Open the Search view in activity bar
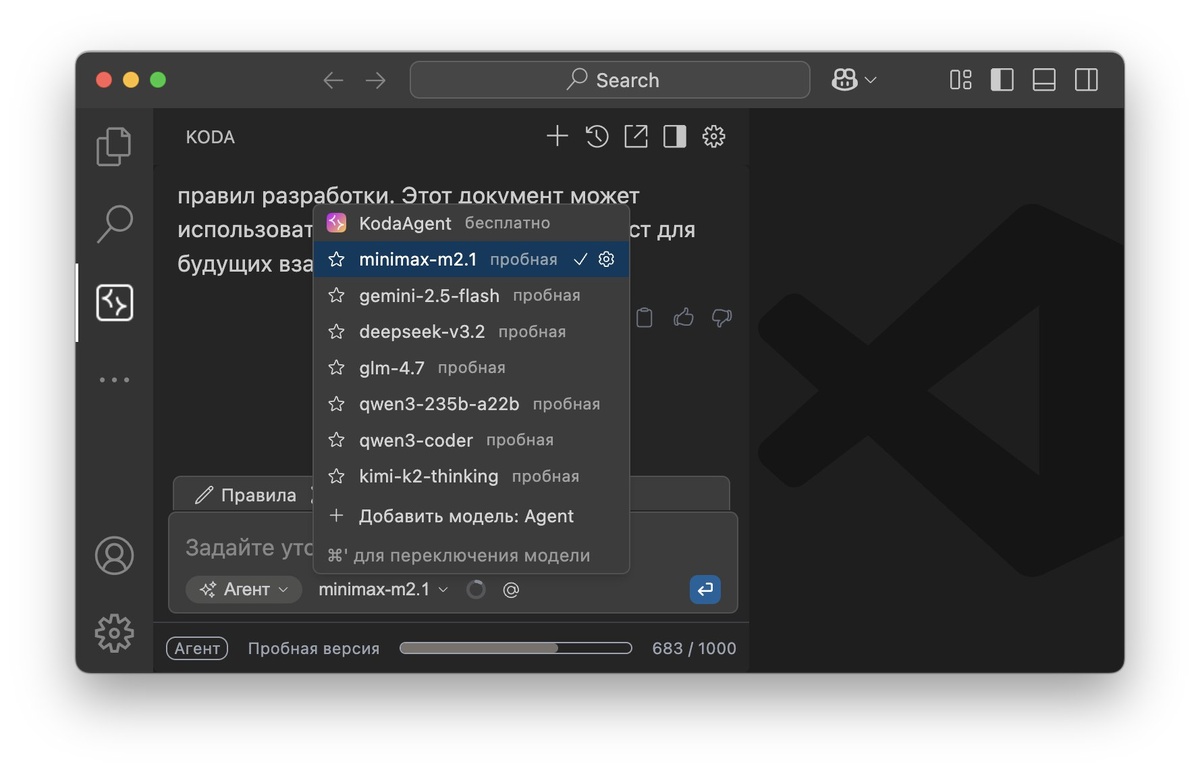The image size is (1200, 773). point(114,224)
